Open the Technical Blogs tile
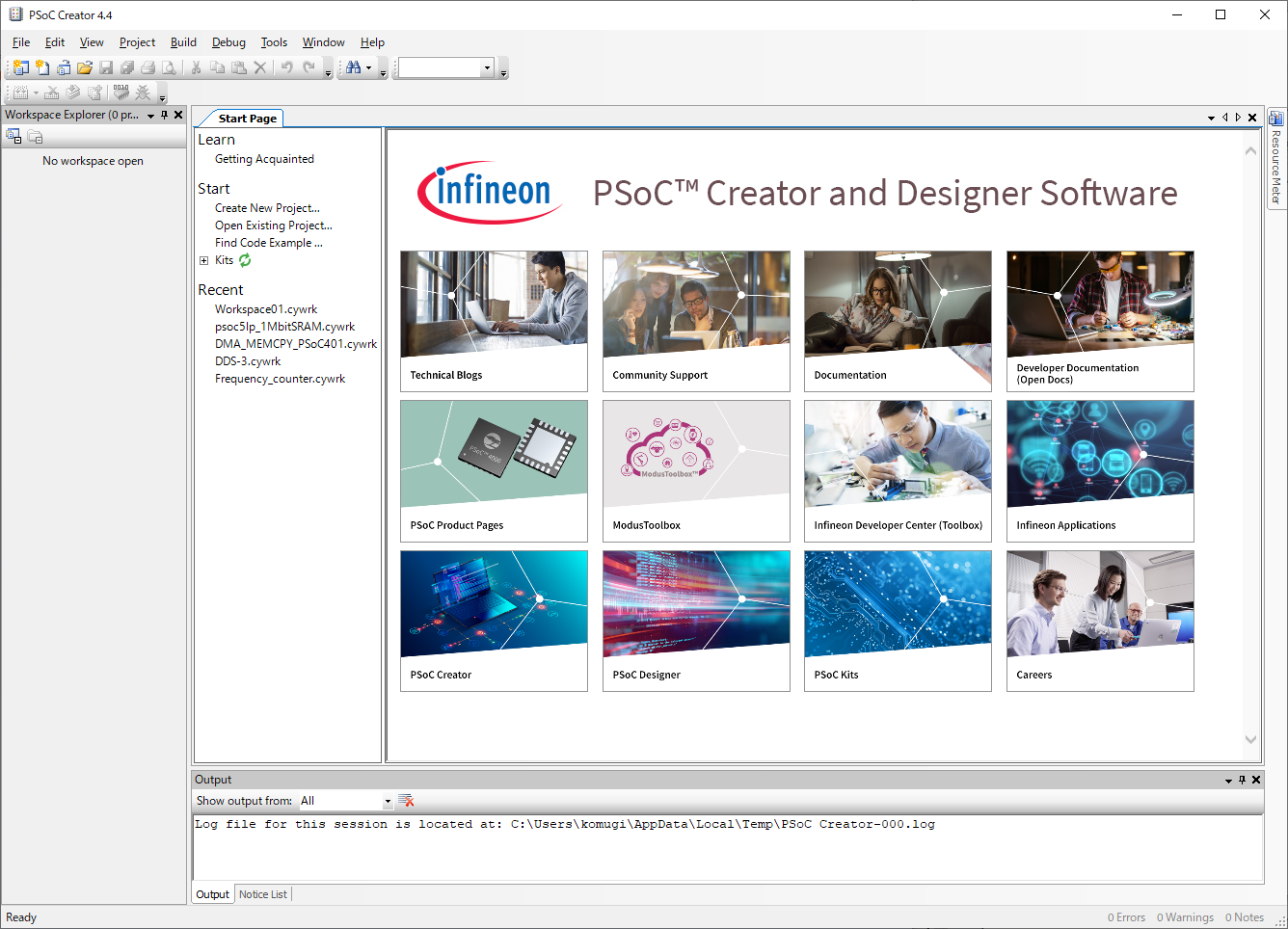 pos(494,322)
